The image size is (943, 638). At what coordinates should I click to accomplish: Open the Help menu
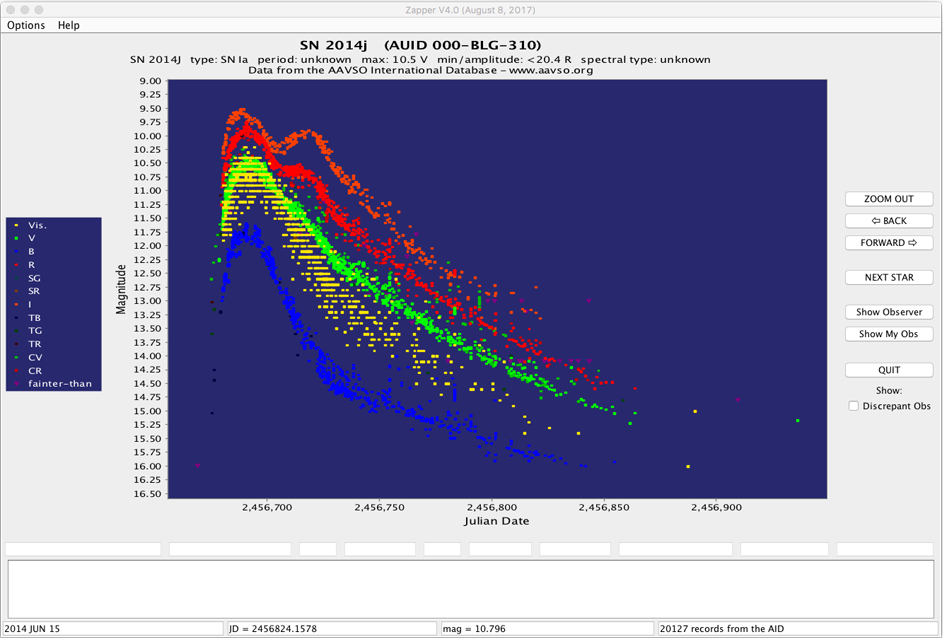[x=68, y=25]
